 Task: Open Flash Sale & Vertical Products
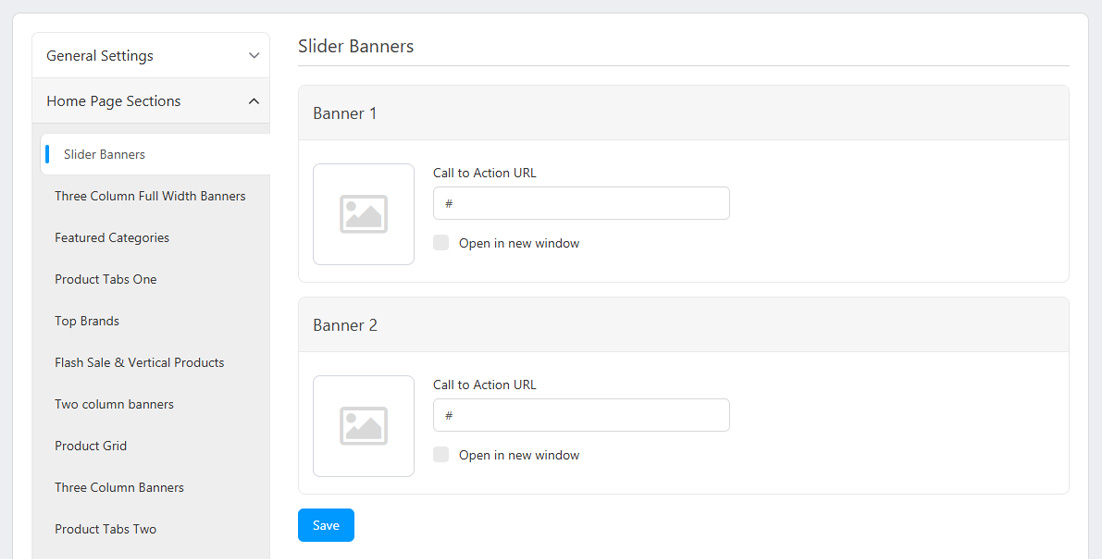139,363
